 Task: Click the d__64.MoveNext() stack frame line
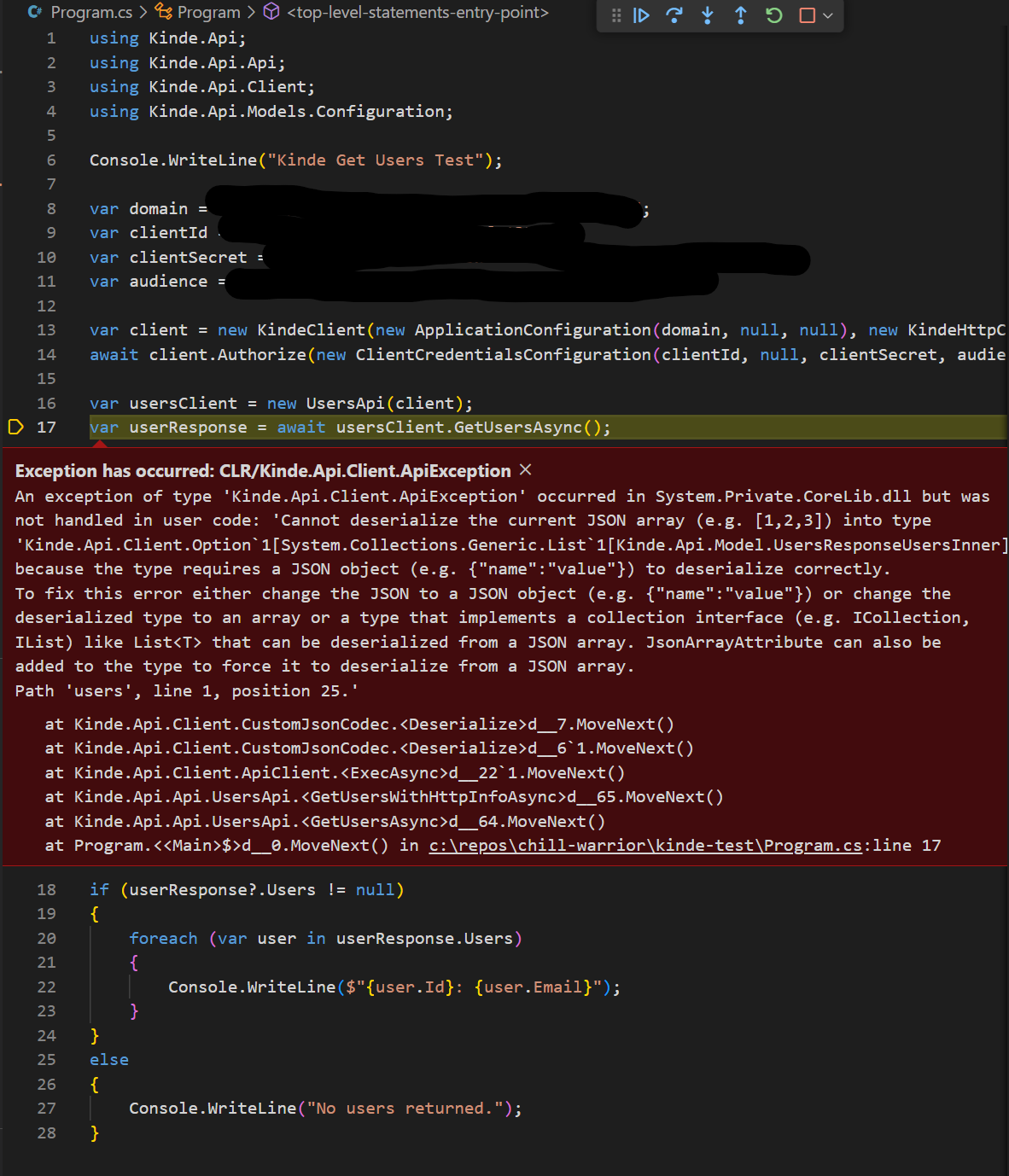[325, 822]
